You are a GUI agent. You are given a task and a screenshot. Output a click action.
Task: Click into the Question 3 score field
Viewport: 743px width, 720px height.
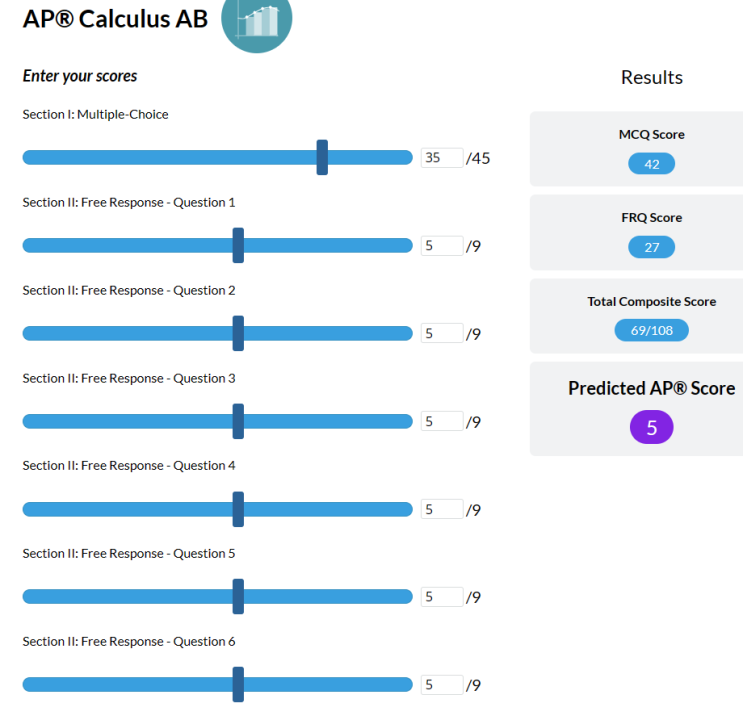coord(442,422)
